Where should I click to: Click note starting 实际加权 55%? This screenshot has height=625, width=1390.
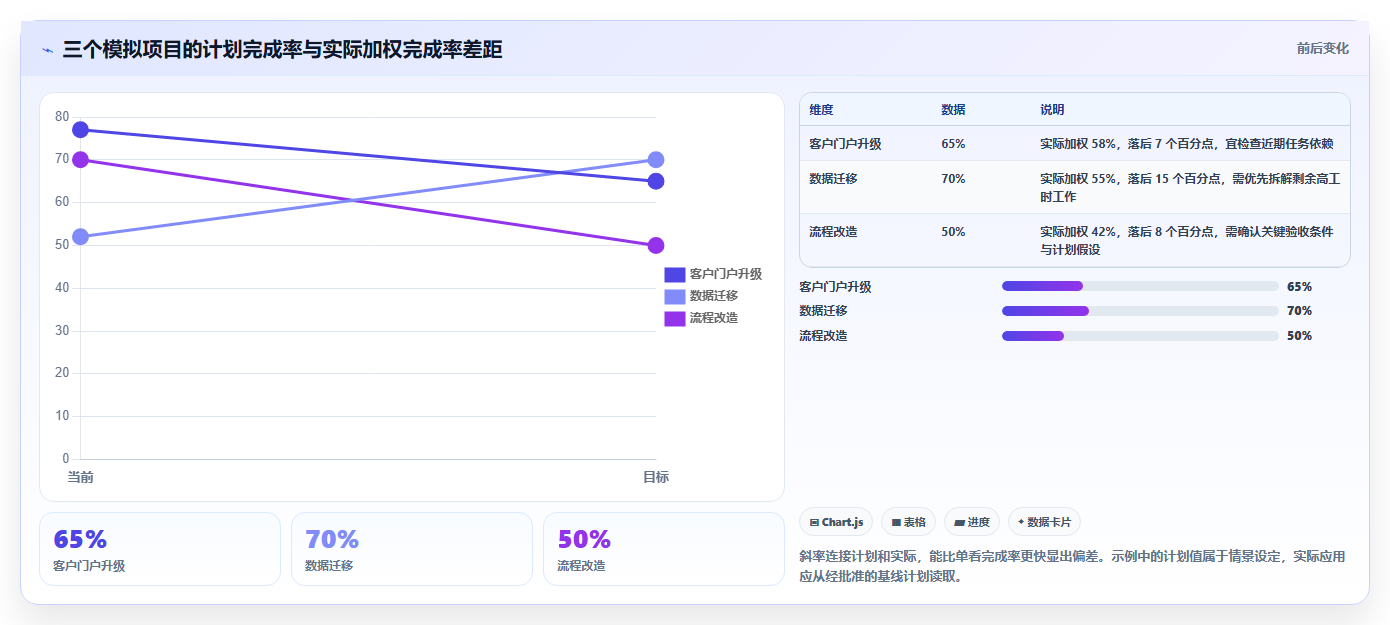1190,188
